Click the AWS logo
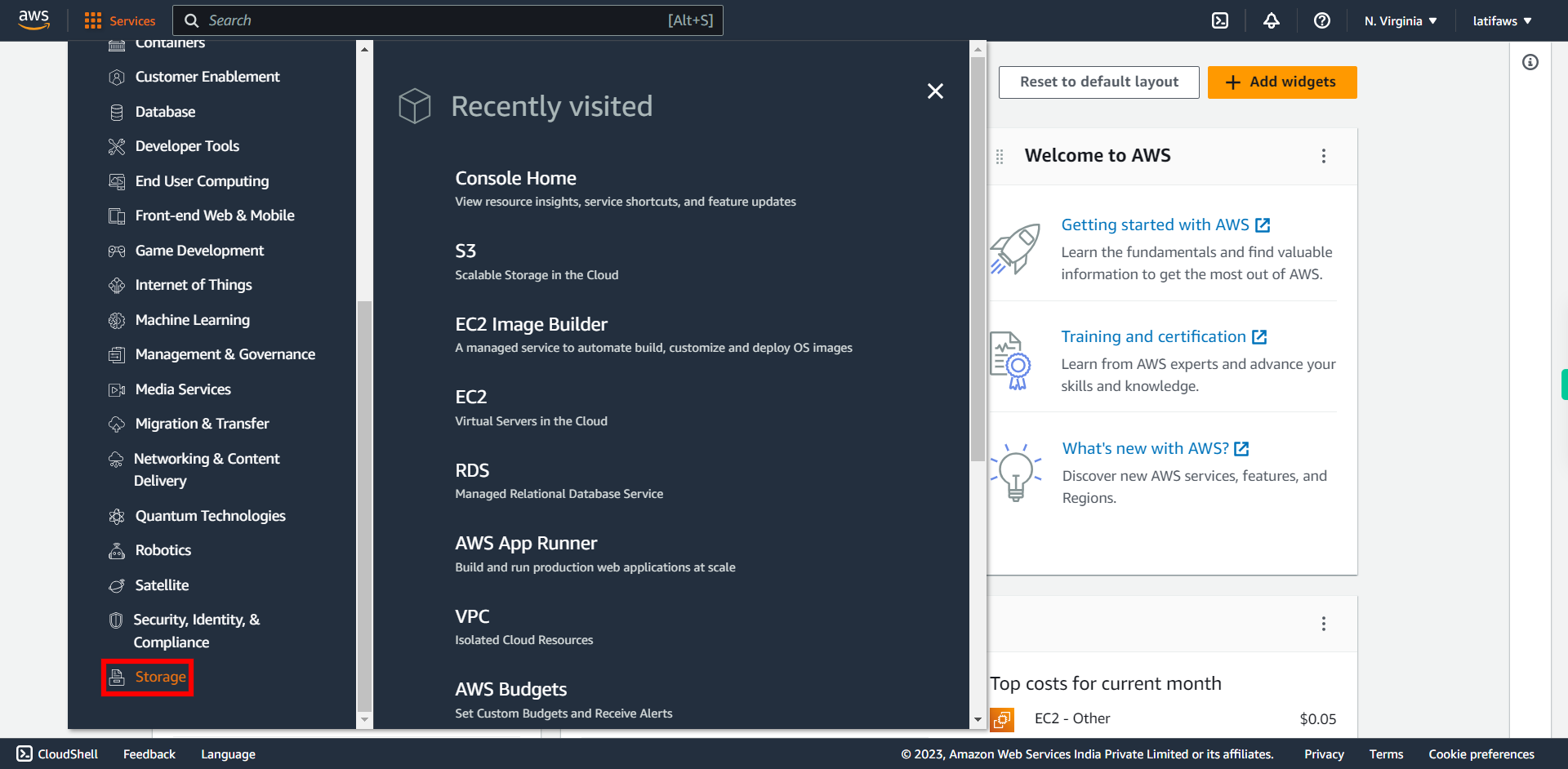 33,20
